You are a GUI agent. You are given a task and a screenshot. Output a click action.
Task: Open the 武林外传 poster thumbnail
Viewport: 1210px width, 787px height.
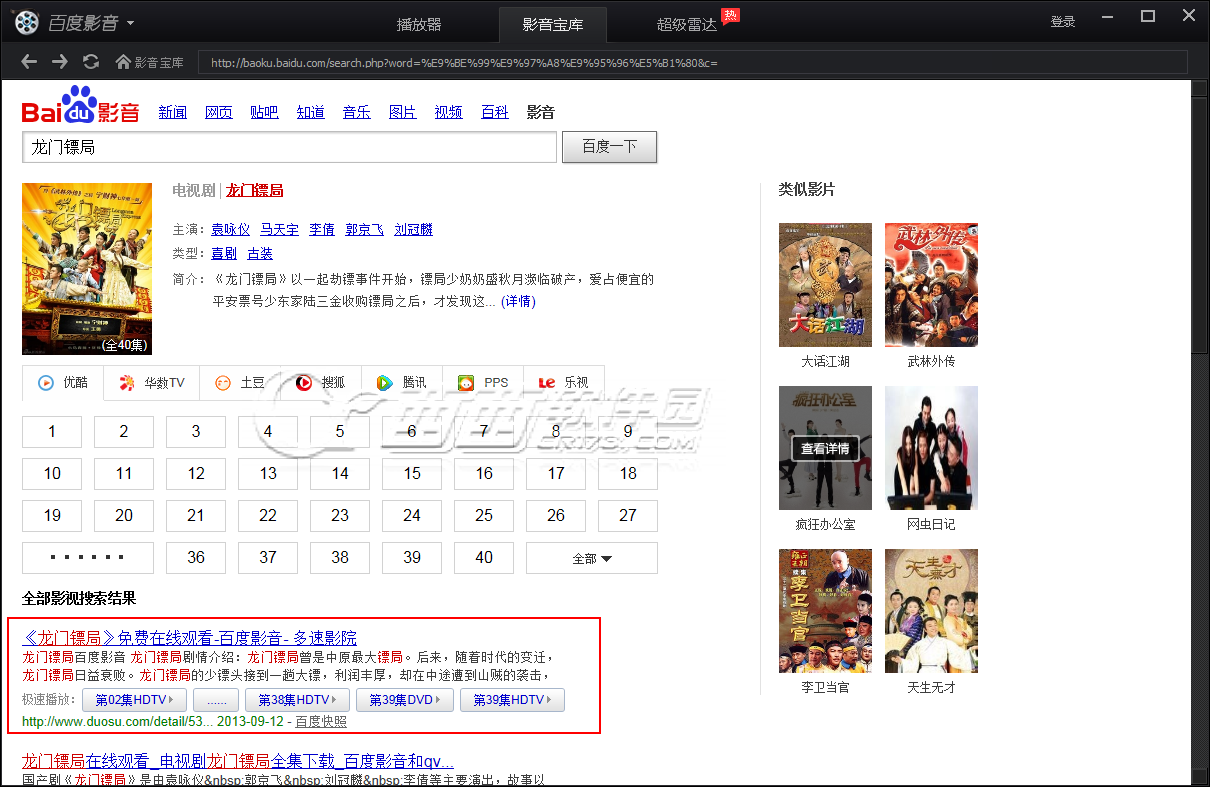tap(931, 285)
